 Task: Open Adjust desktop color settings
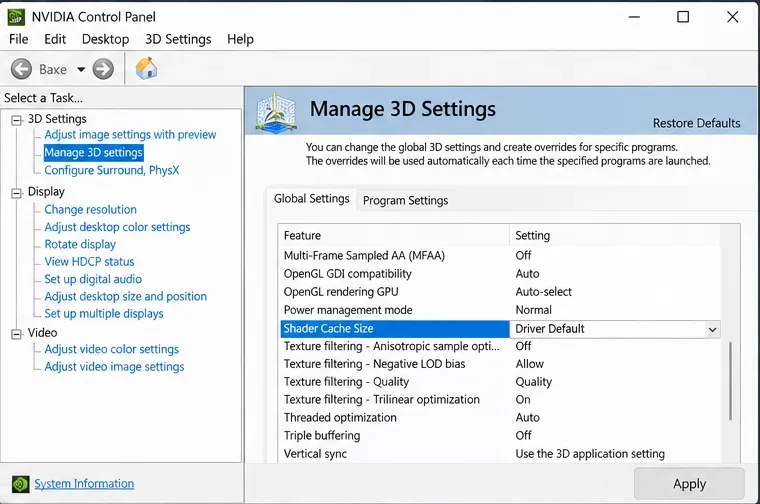pos(117,227)
